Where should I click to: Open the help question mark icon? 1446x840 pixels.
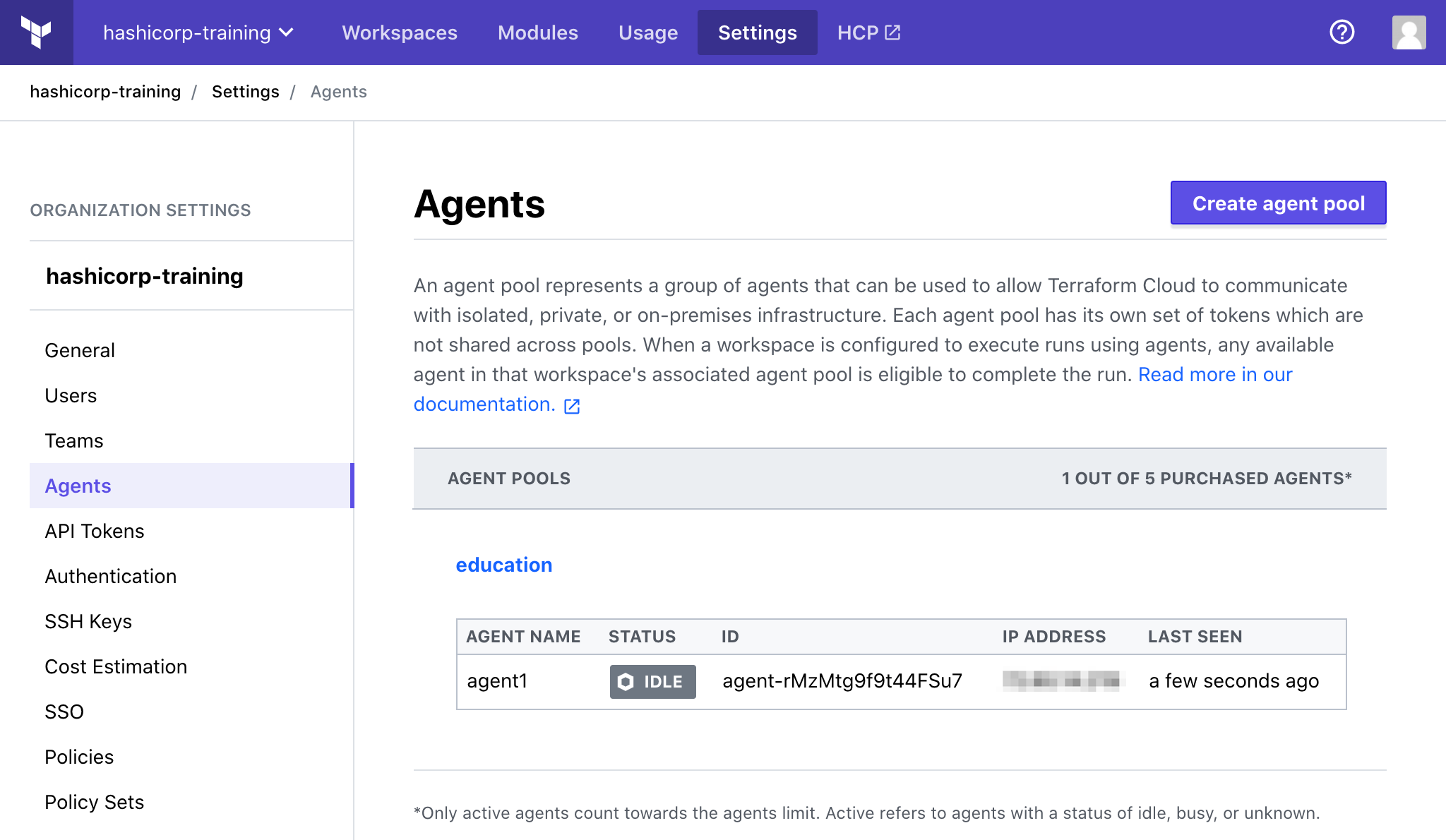pyautogui.click(x=1342, y=32)
